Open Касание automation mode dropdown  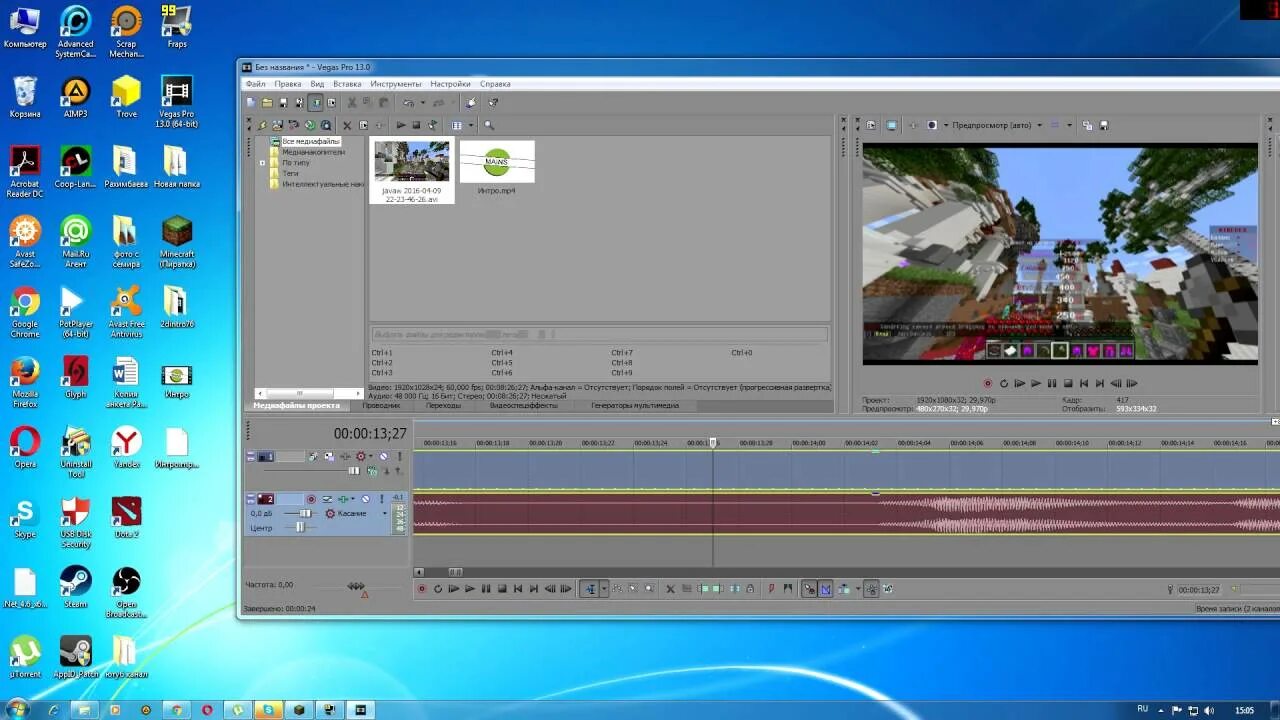[x=385, y=513]
